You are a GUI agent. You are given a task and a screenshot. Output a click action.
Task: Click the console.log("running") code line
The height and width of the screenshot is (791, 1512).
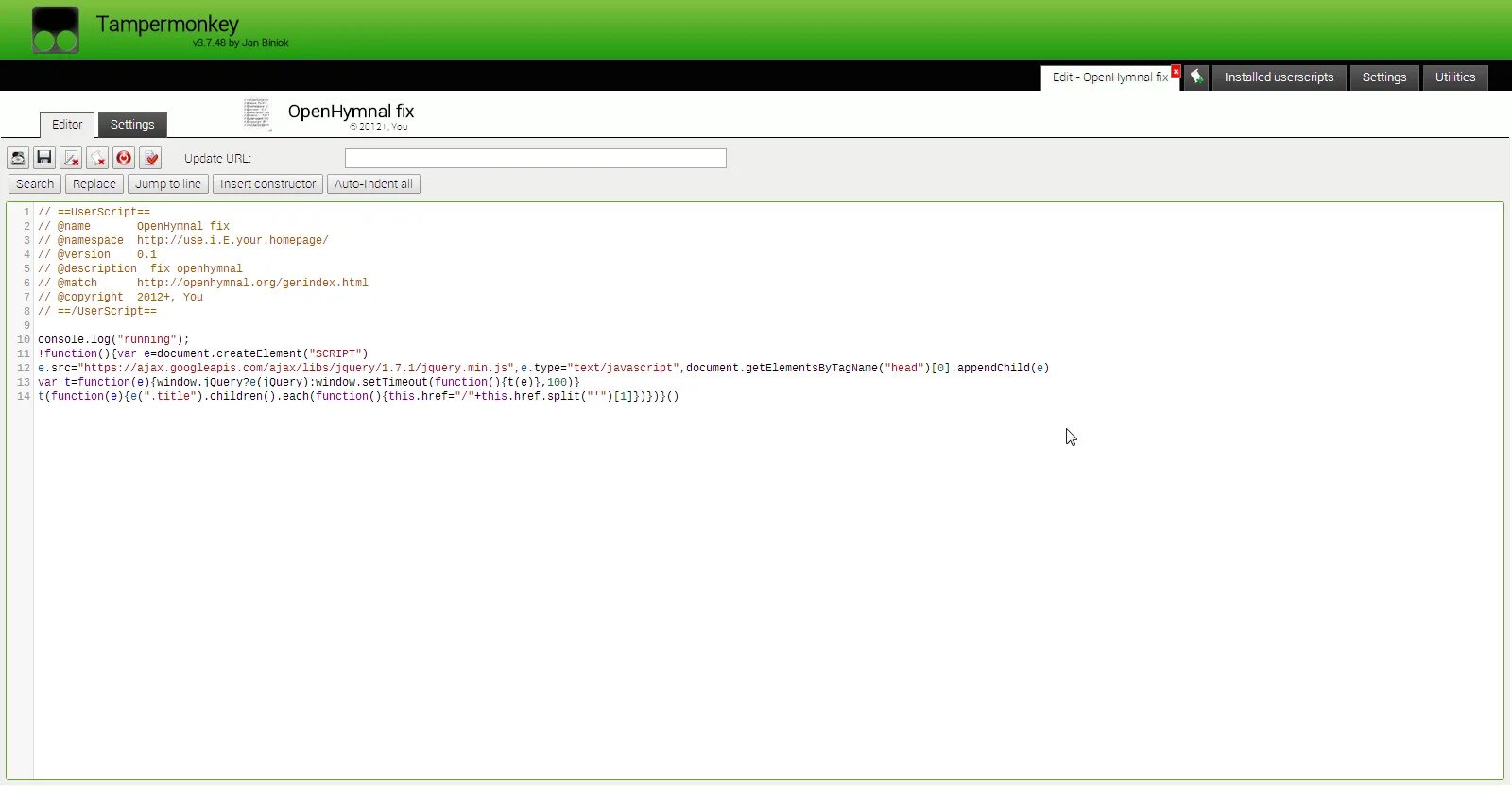(x=113, y=339)
